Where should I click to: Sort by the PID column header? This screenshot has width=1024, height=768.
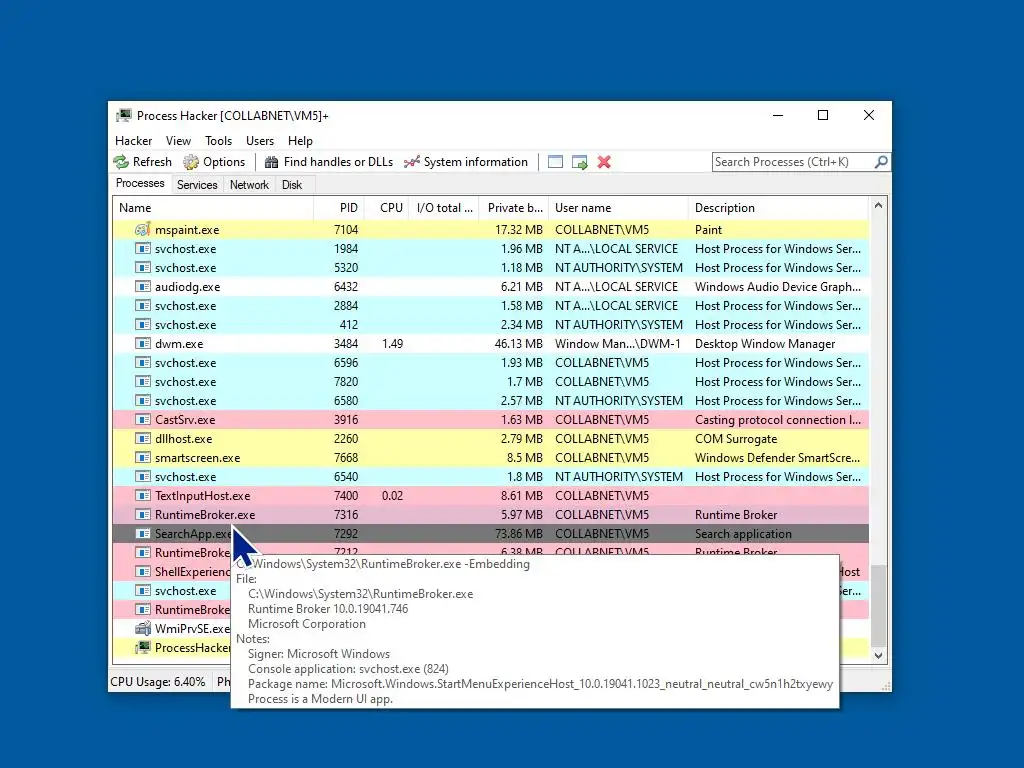(338, 208)
